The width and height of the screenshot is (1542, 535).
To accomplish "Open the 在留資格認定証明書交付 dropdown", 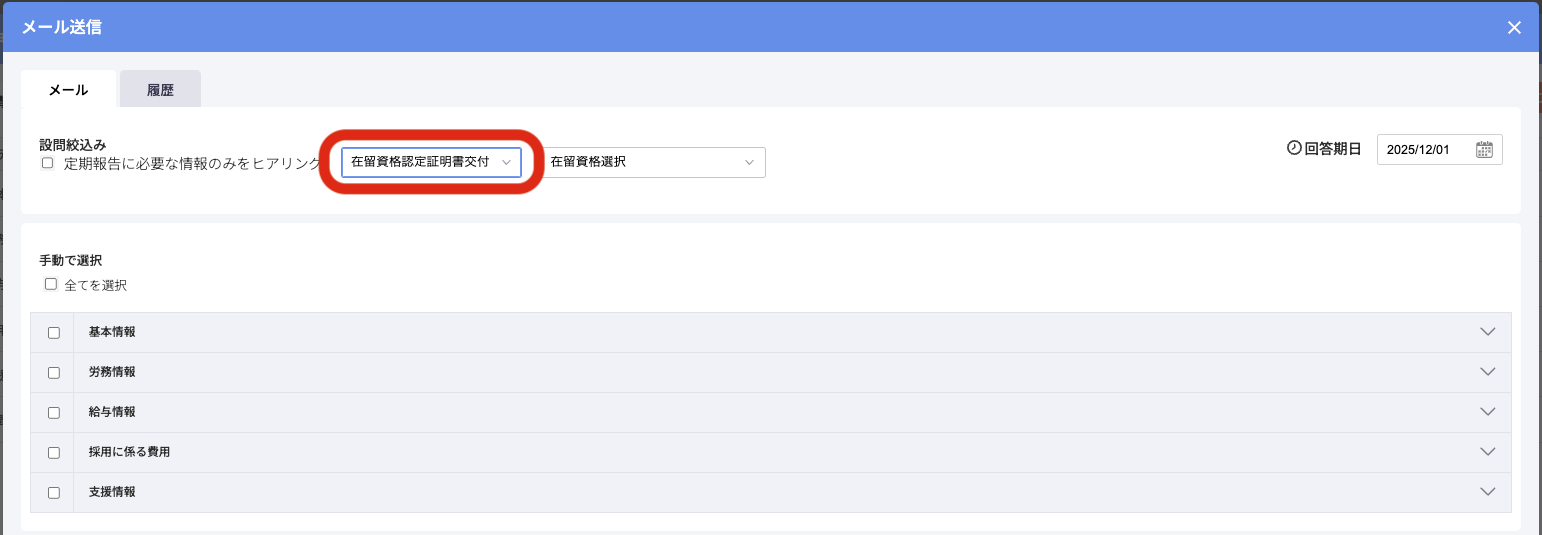I will tap(431, 162).
